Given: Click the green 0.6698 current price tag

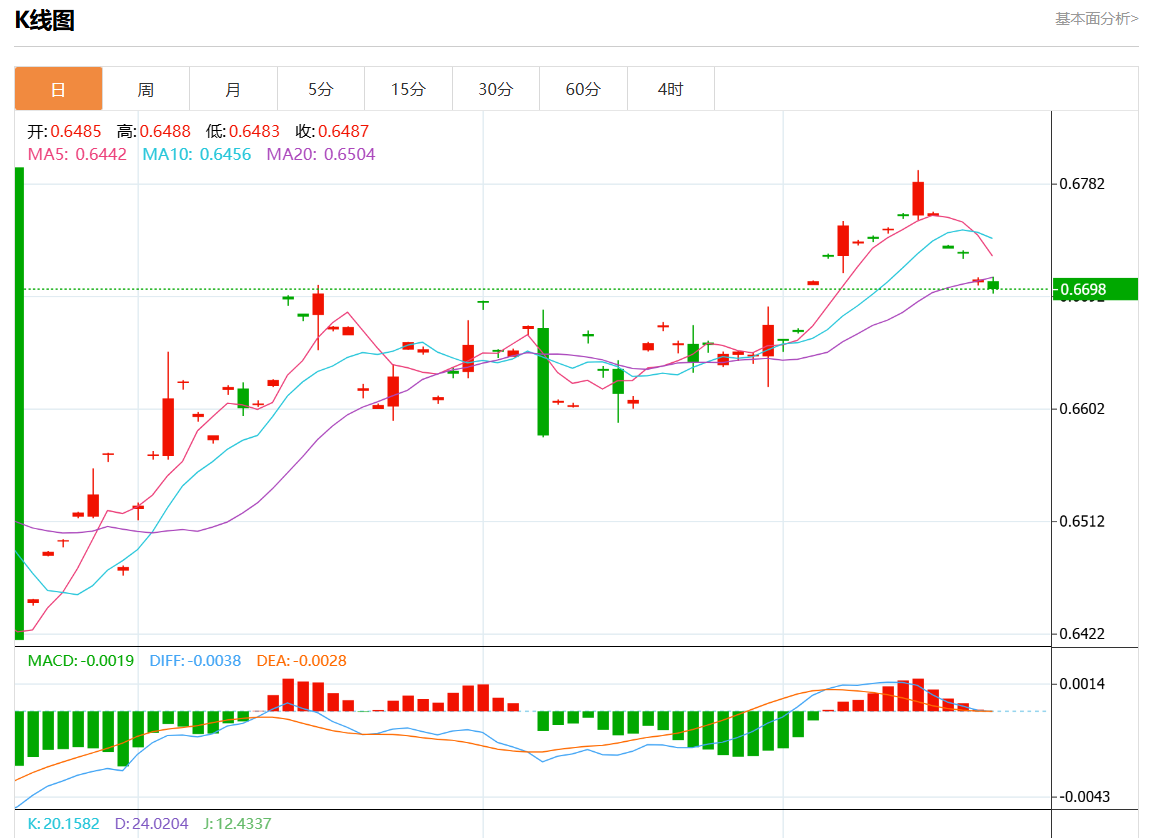Looking at the screenshot, I should point(1096,289).
